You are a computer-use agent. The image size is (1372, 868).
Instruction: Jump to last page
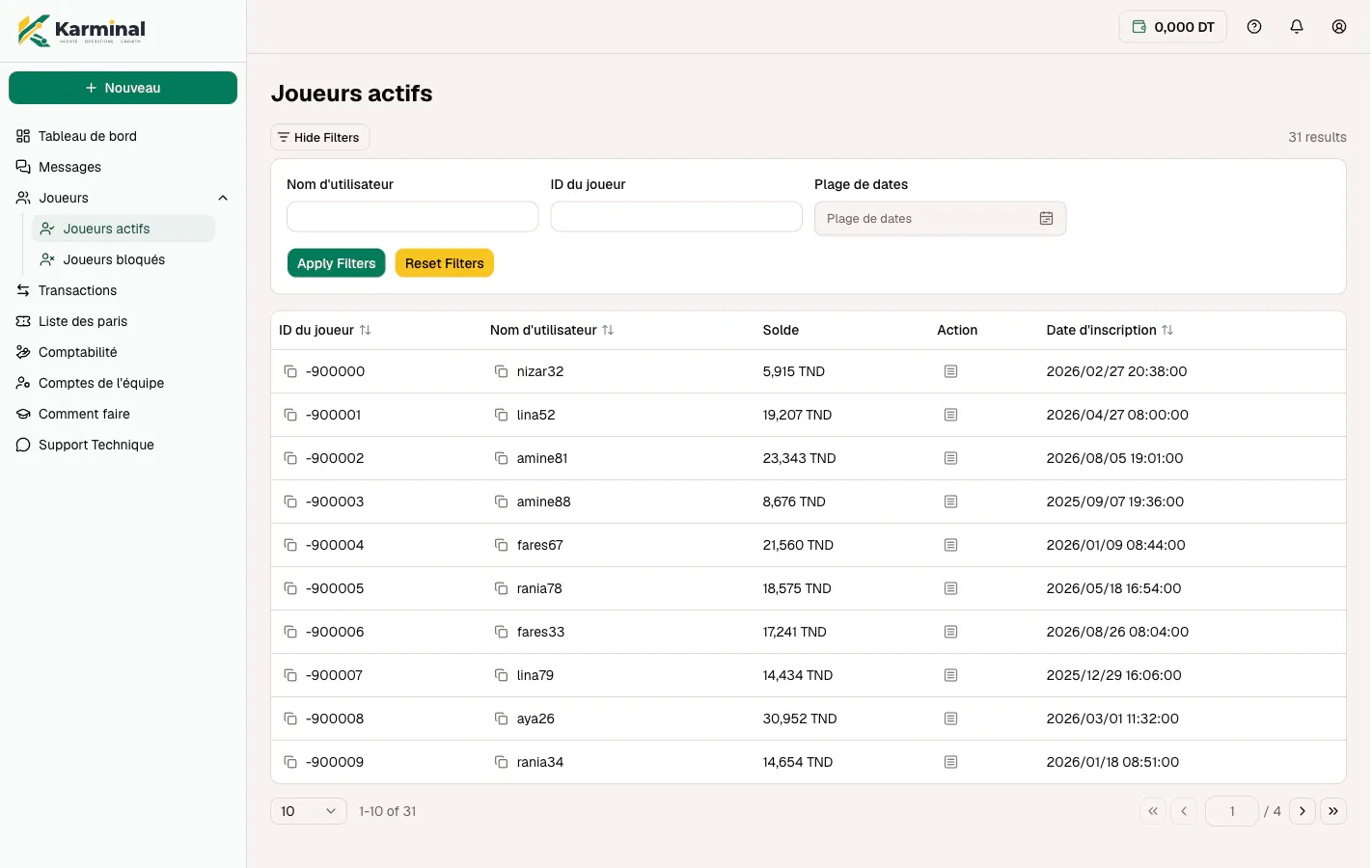1333,811
